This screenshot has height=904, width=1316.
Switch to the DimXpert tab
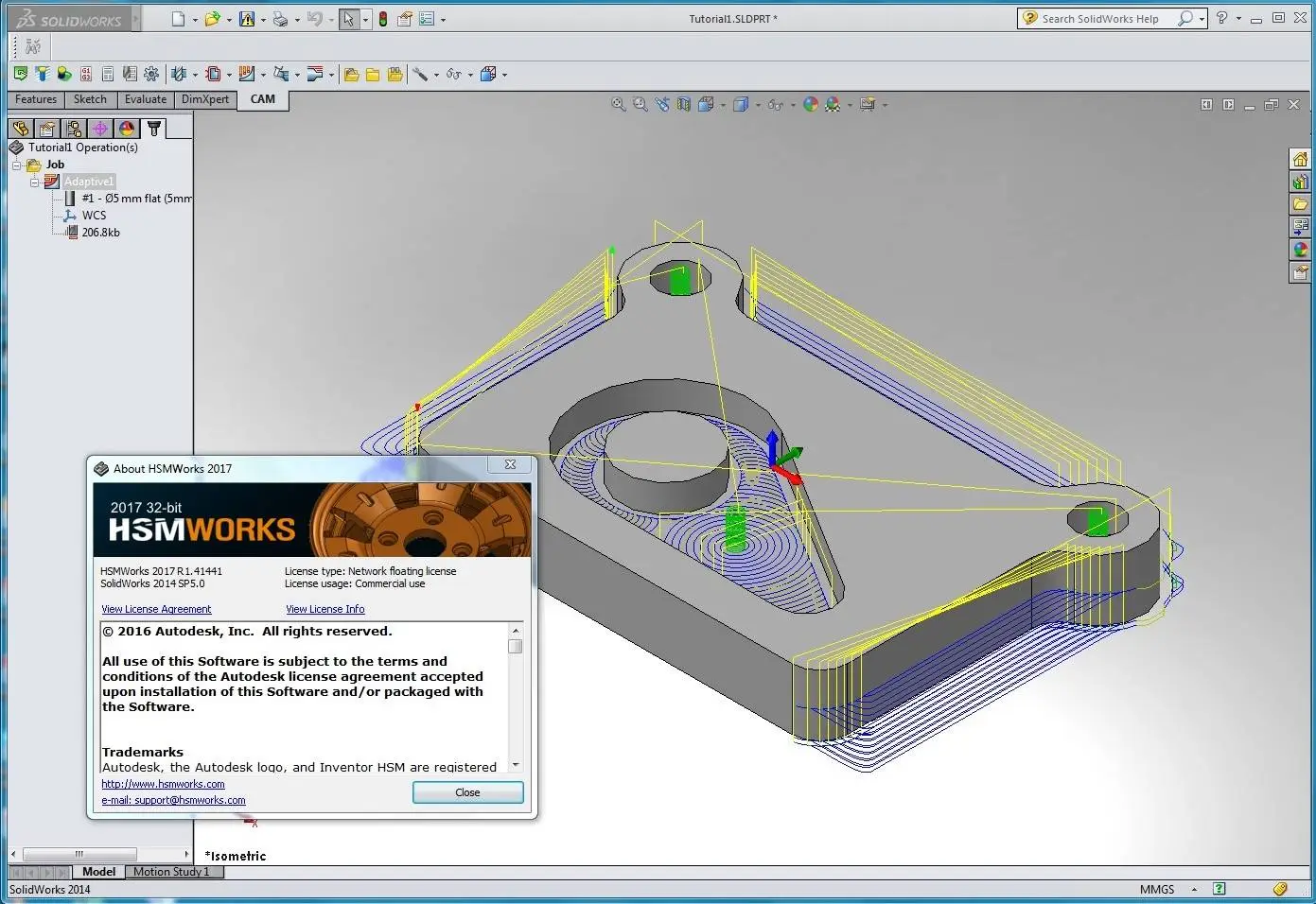click(x=205, y=99)
